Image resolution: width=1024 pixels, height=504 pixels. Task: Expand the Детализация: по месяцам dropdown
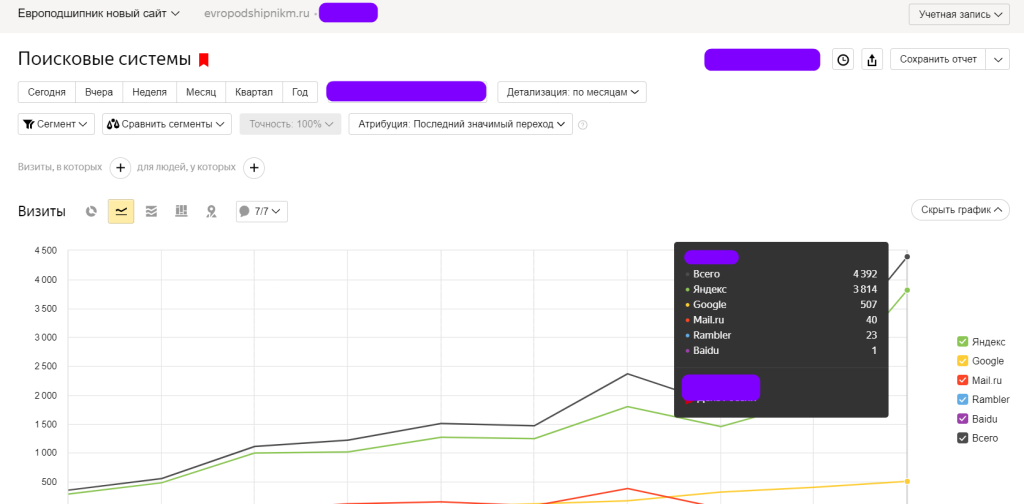point(572,92)
